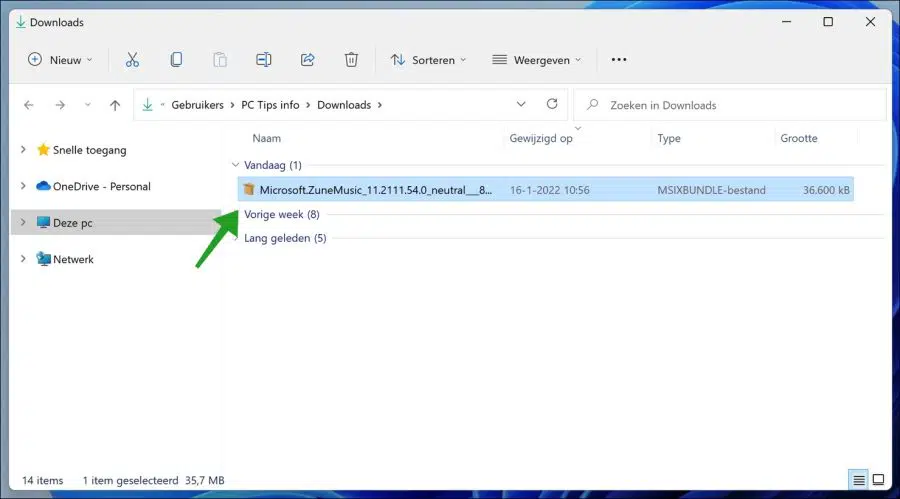The width and height of the screenshot is (900, 499).
Task: Select Snelle toegang in sidebar
Action: [90, 150]
